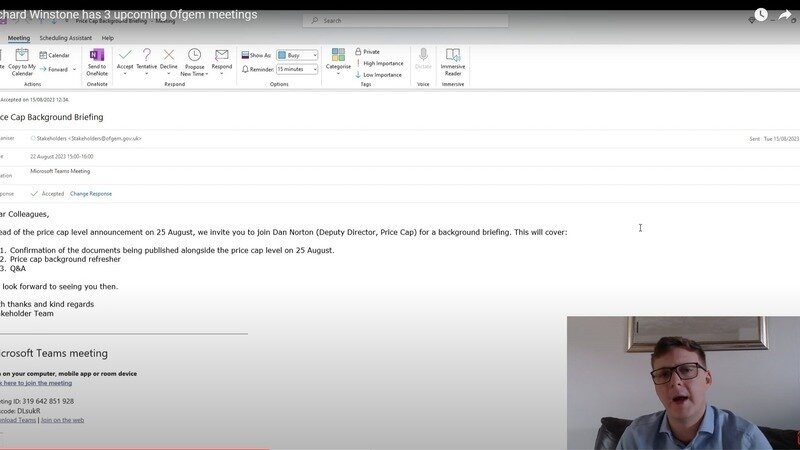Image resolution: width=800 pixels, height=450 pixels.
Task: Click the Sent Tue 15/08/2023 text
Action: click(x=774, y=139)
